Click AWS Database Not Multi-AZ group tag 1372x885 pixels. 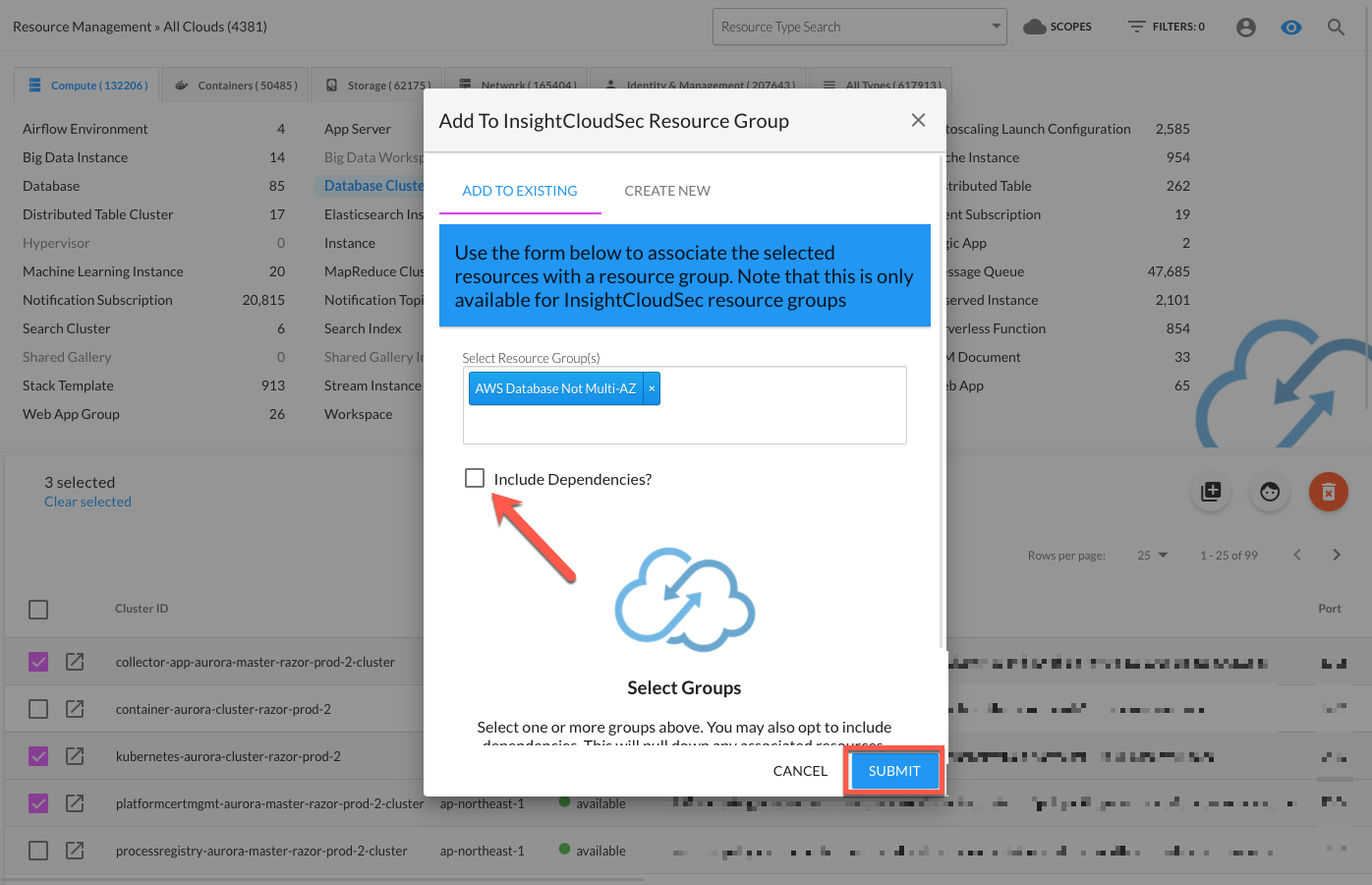click(x=555, y=388)
